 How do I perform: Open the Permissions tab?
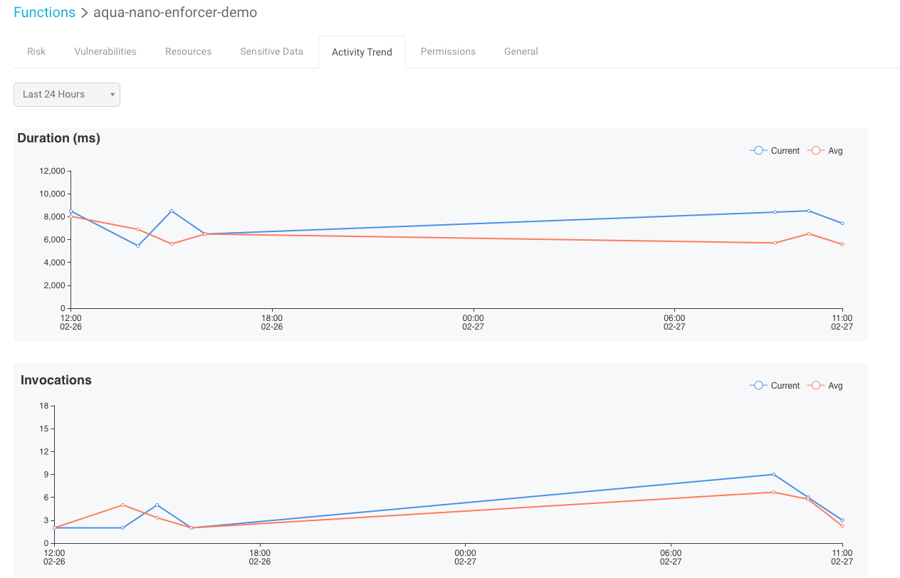pyautogui.click(x=448, y=52)
